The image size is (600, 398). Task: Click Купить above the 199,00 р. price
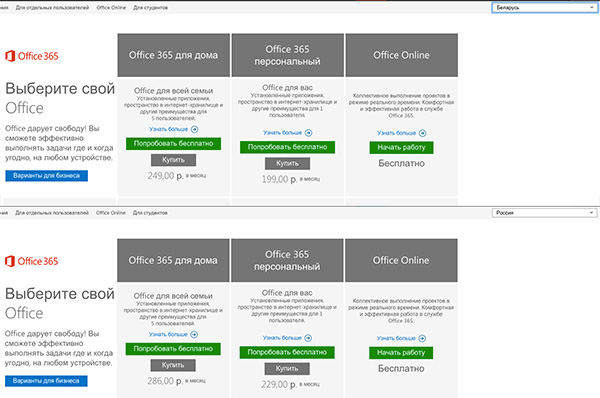click(287, 163)
